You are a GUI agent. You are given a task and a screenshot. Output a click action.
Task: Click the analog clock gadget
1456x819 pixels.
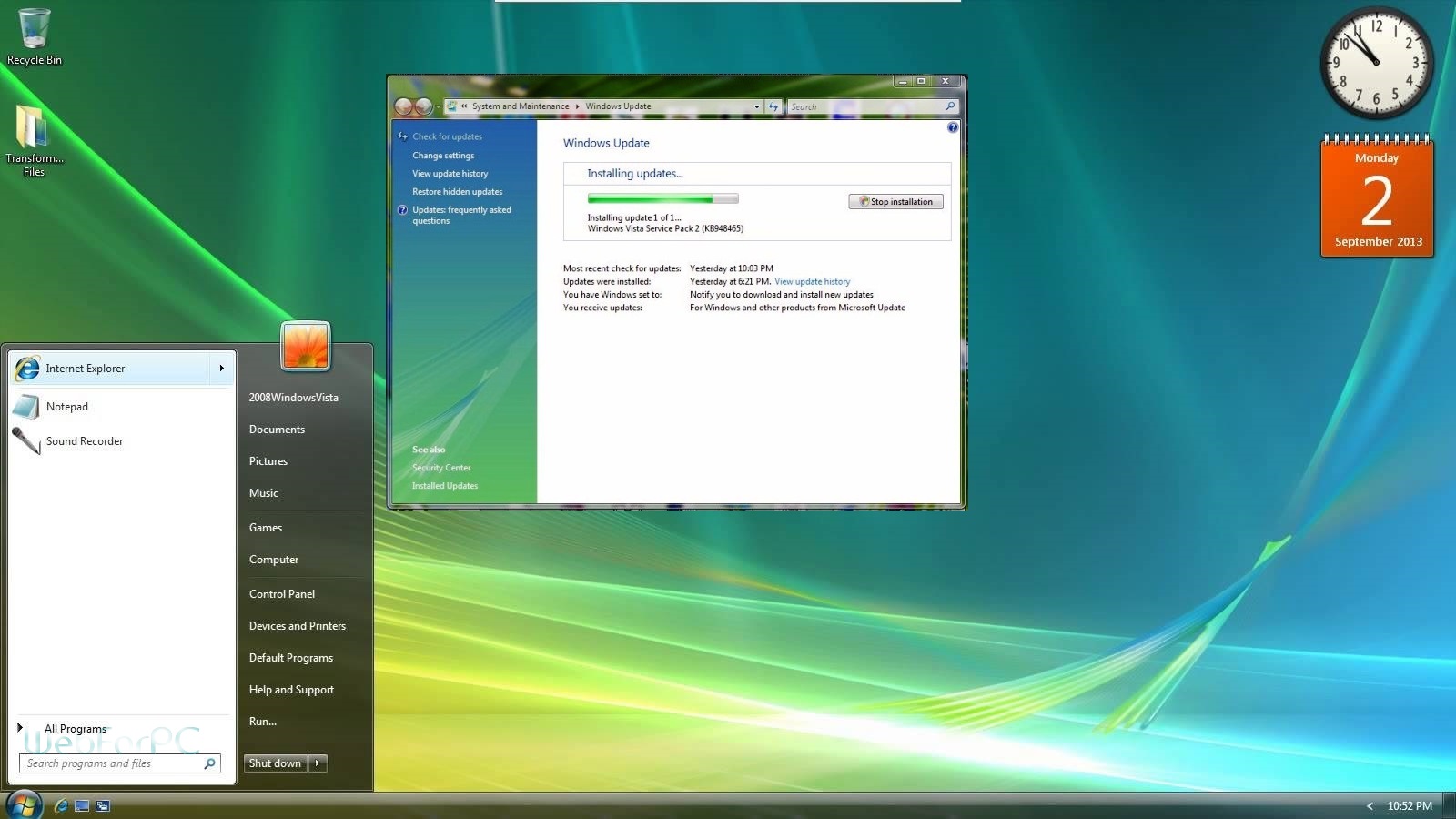click(1376, 63)
